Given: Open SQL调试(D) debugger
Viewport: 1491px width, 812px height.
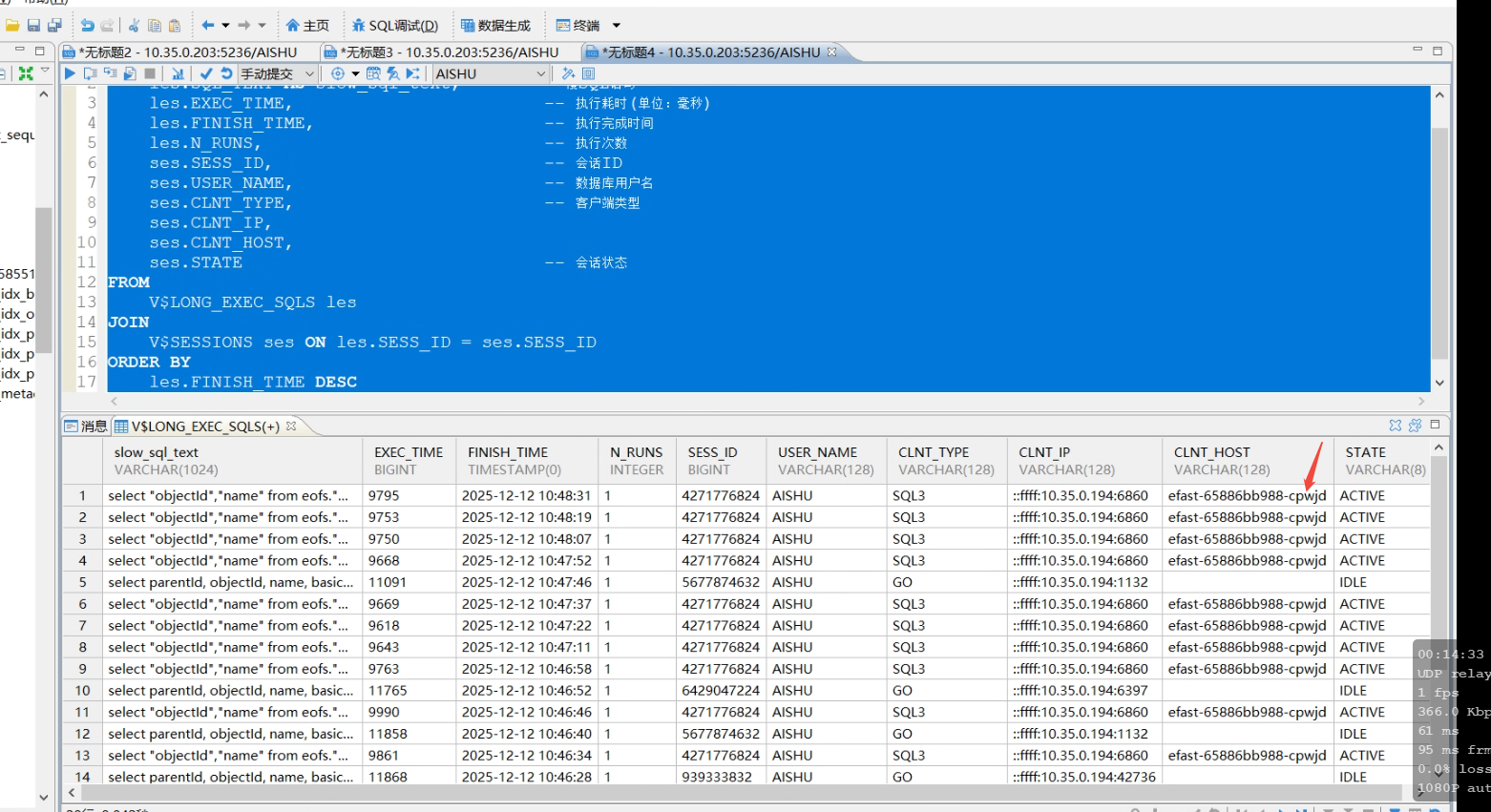Looking at the screenshot, I should [395, 26].
